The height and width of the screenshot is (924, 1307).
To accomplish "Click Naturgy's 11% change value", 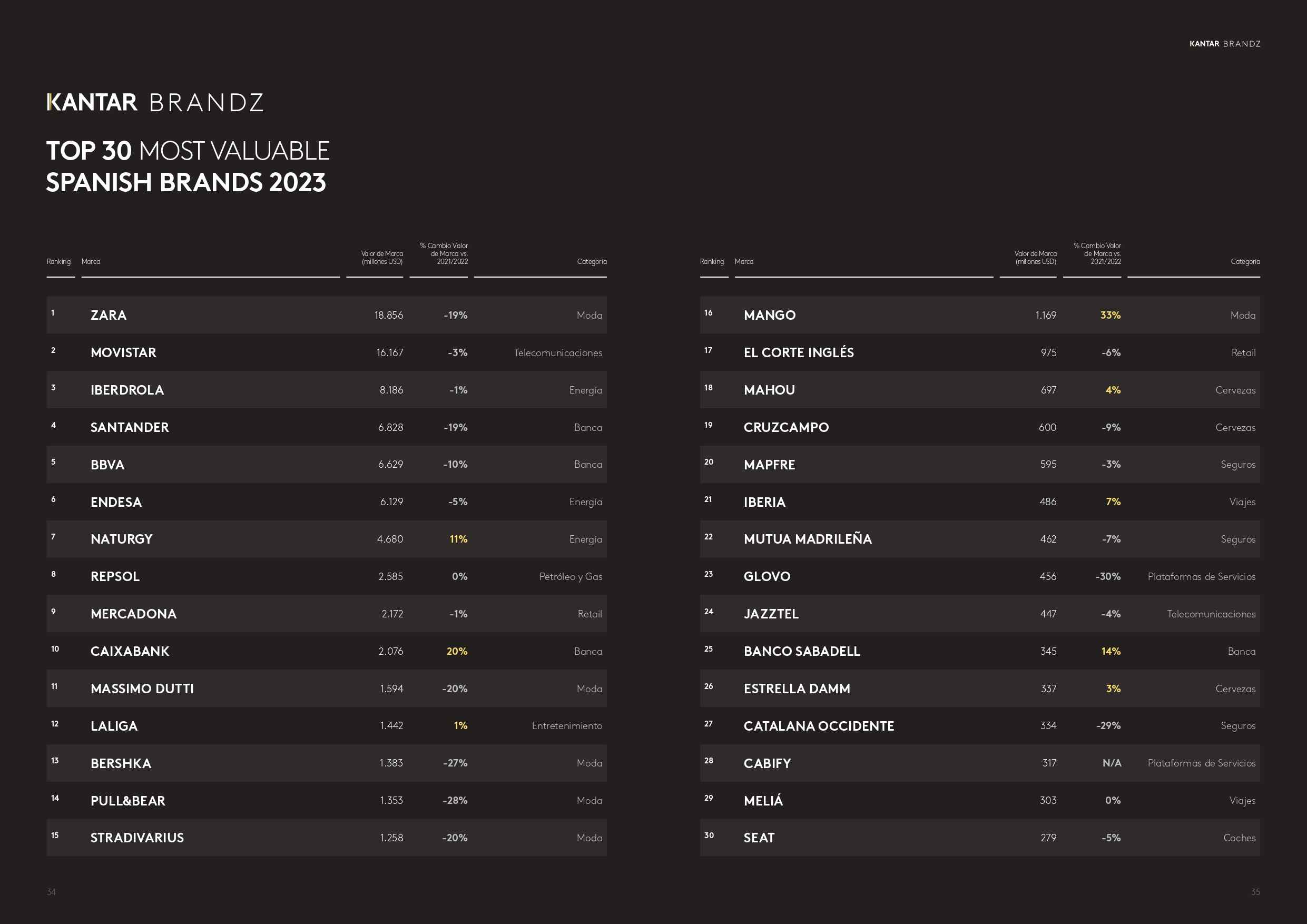I will (458, 539).
